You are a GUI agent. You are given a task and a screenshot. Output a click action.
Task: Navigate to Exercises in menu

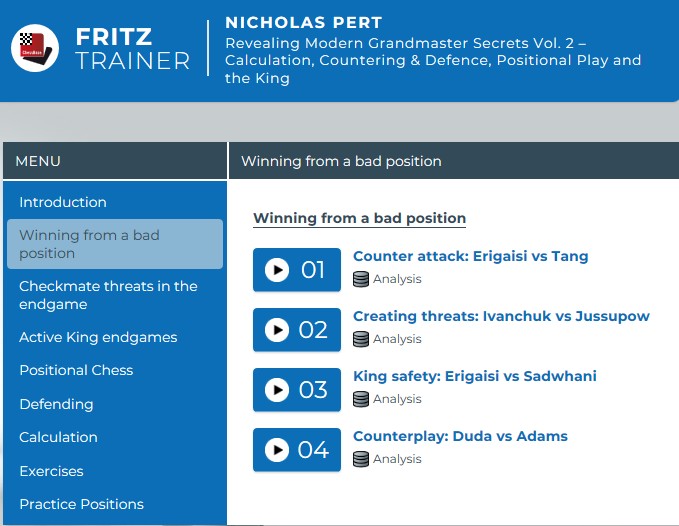(51, 471)
